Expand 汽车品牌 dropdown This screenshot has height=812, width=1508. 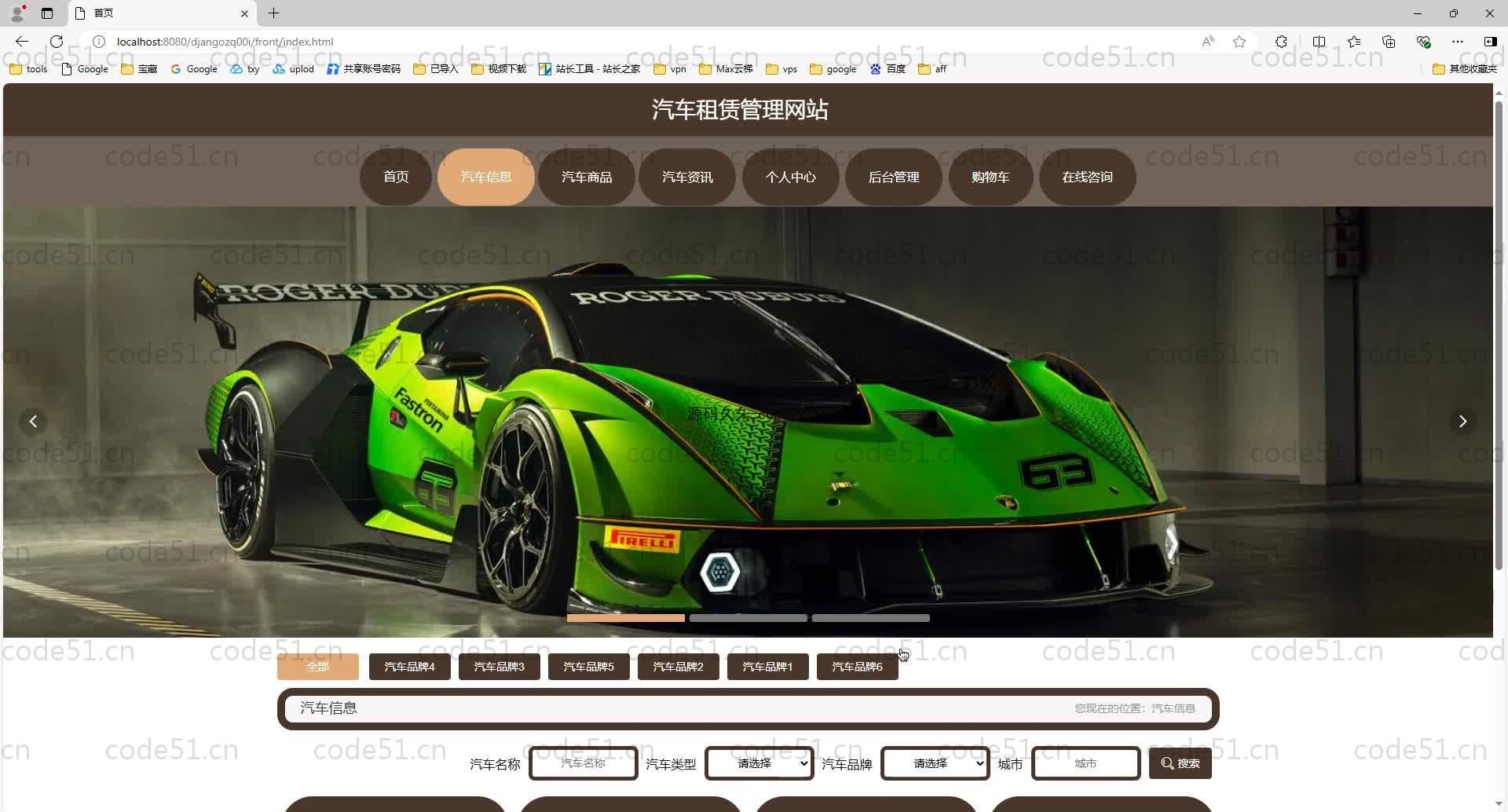(935, 763)
